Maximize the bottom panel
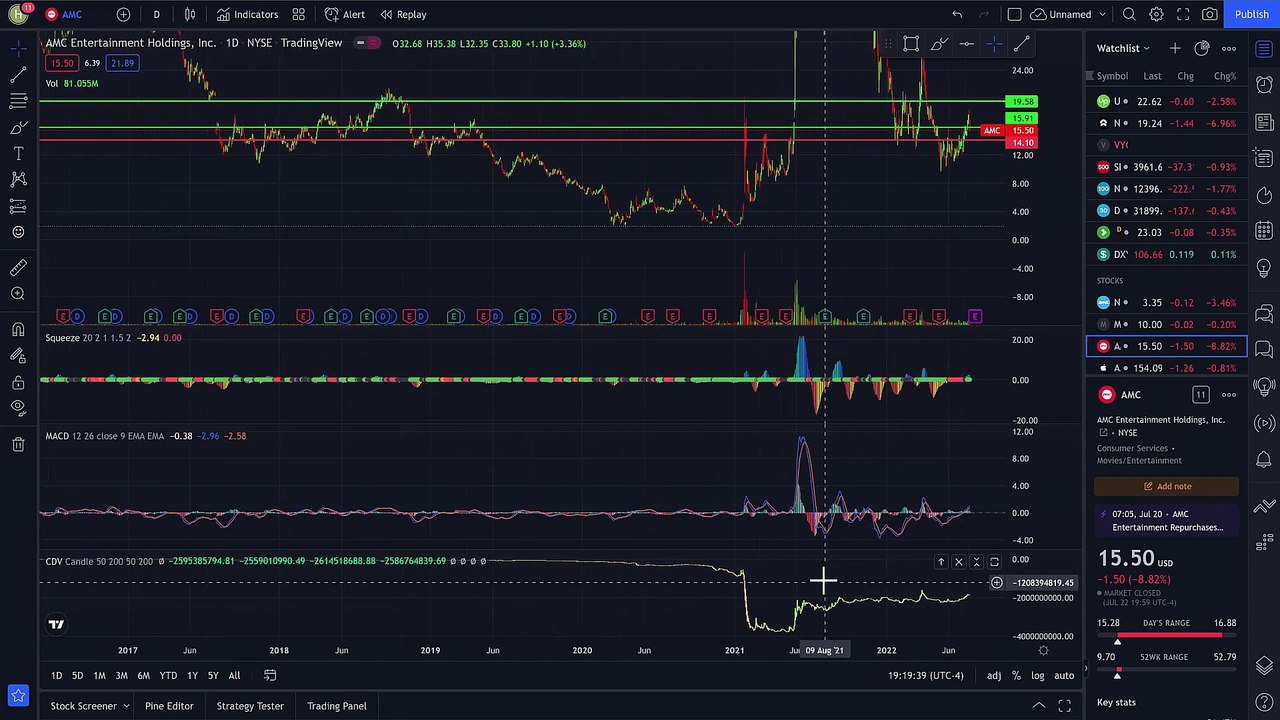 tap(1064, 706)
